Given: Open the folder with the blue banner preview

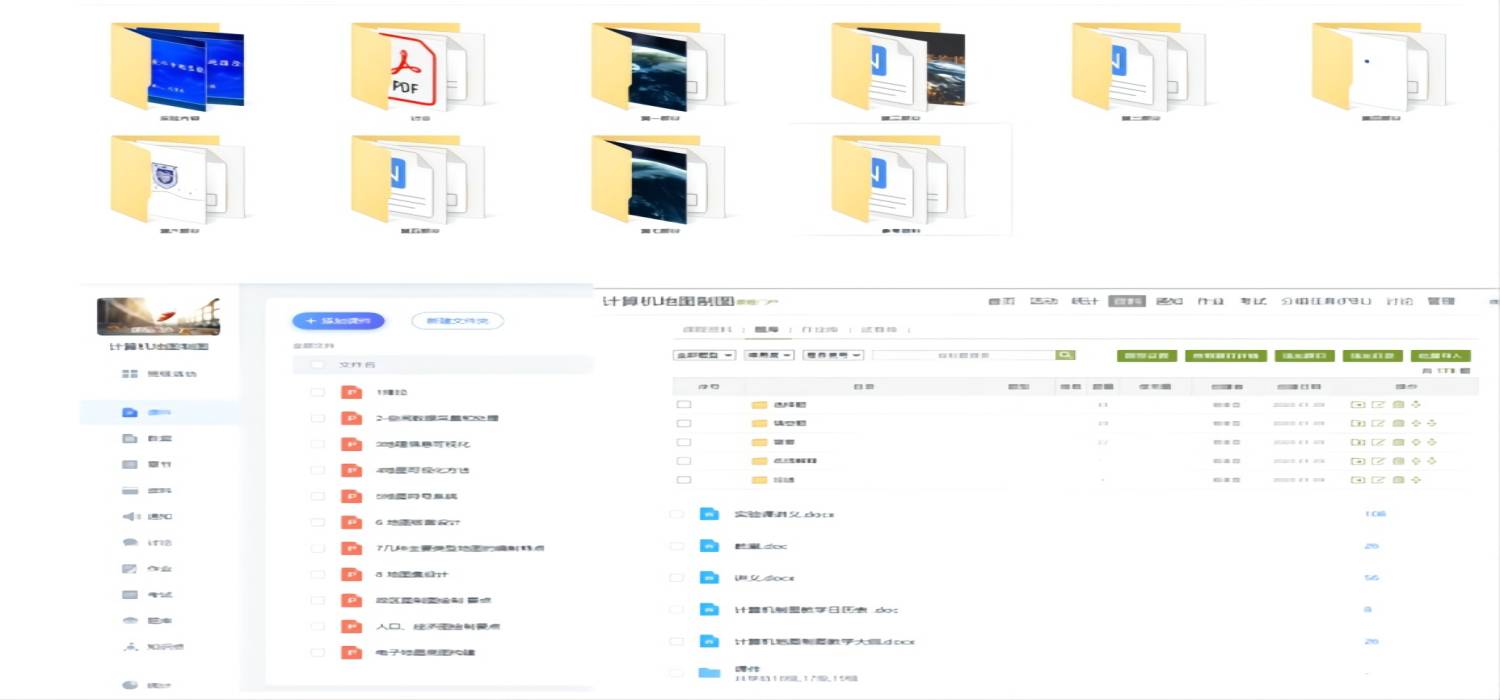Looking at the screenshot, I should [x=178, y=68].
